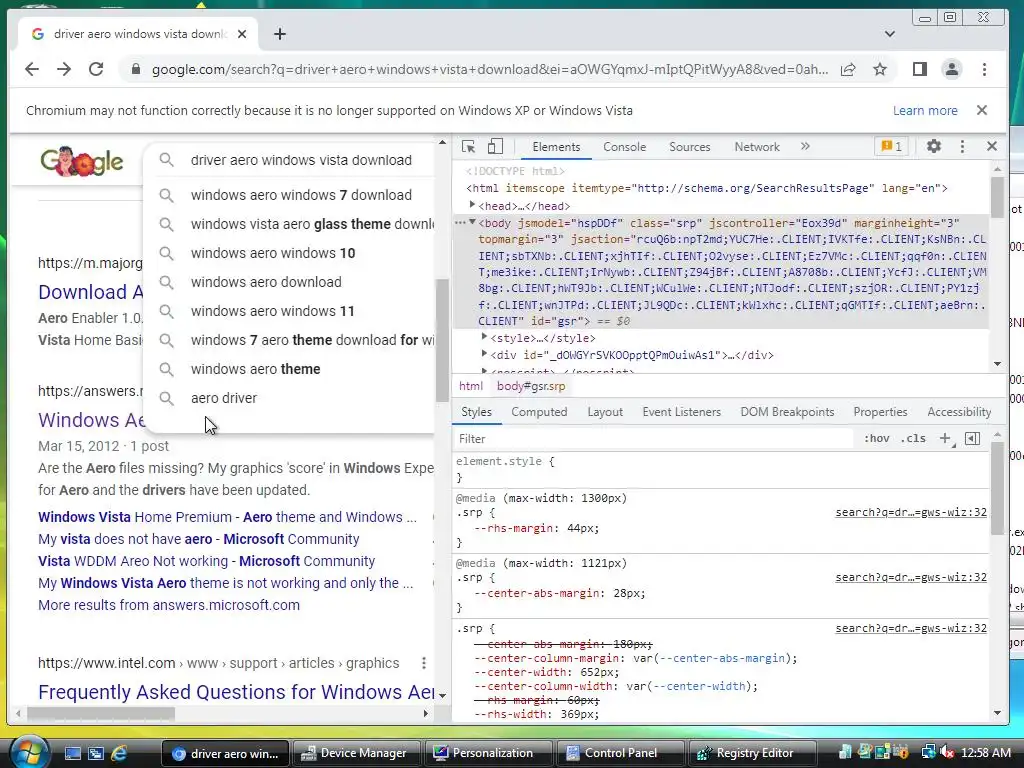Screen dimensions: 1024x768
Task: Open the Styles pane tab
Action: tap(476, 412)
